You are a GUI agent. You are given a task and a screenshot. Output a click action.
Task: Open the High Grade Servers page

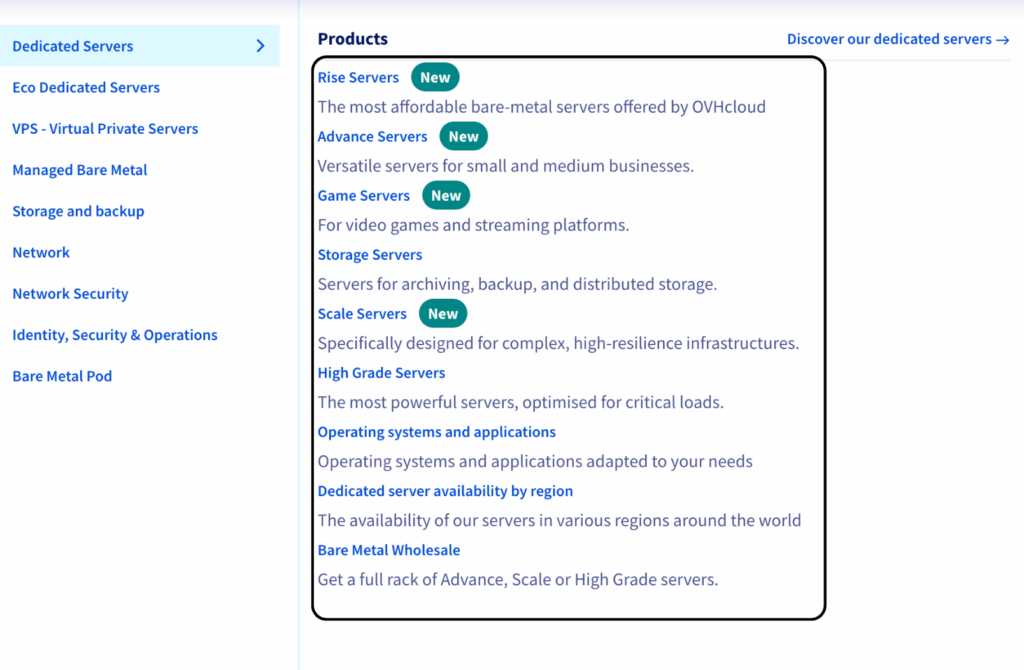point(381,372)
